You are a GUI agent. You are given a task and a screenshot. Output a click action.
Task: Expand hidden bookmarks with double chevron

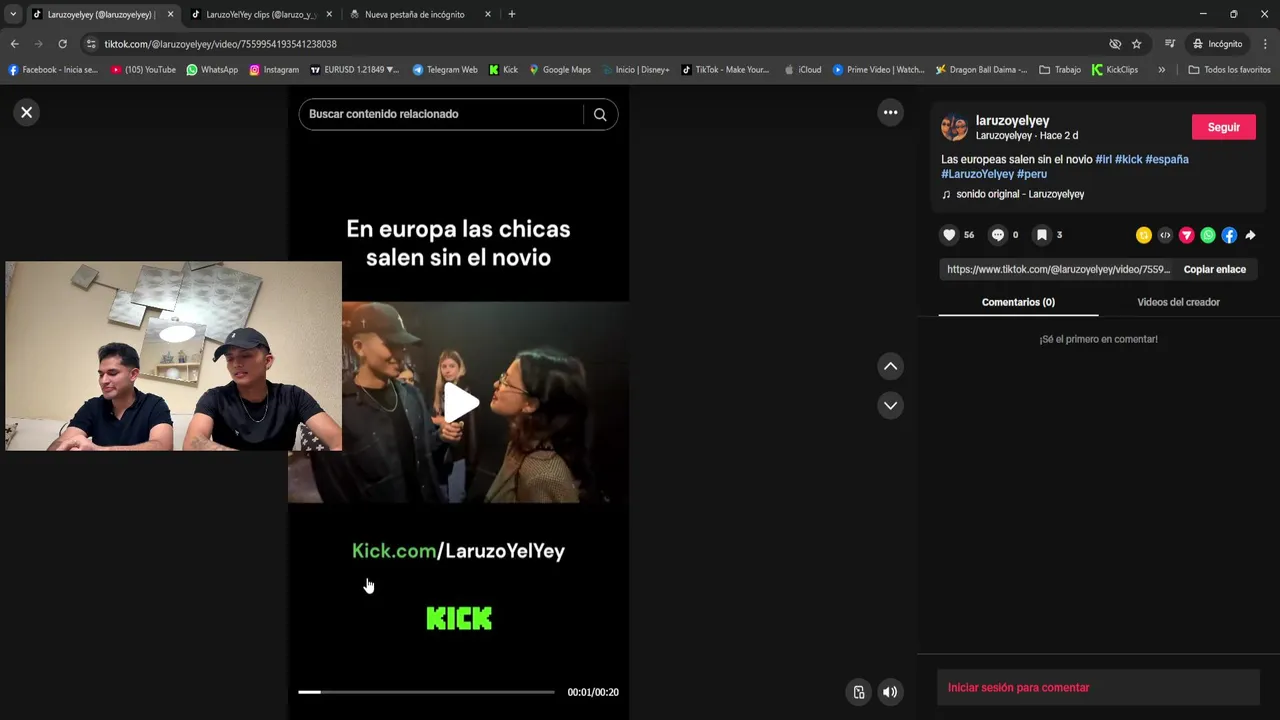pyautogui.click(x=1161, y=70)
